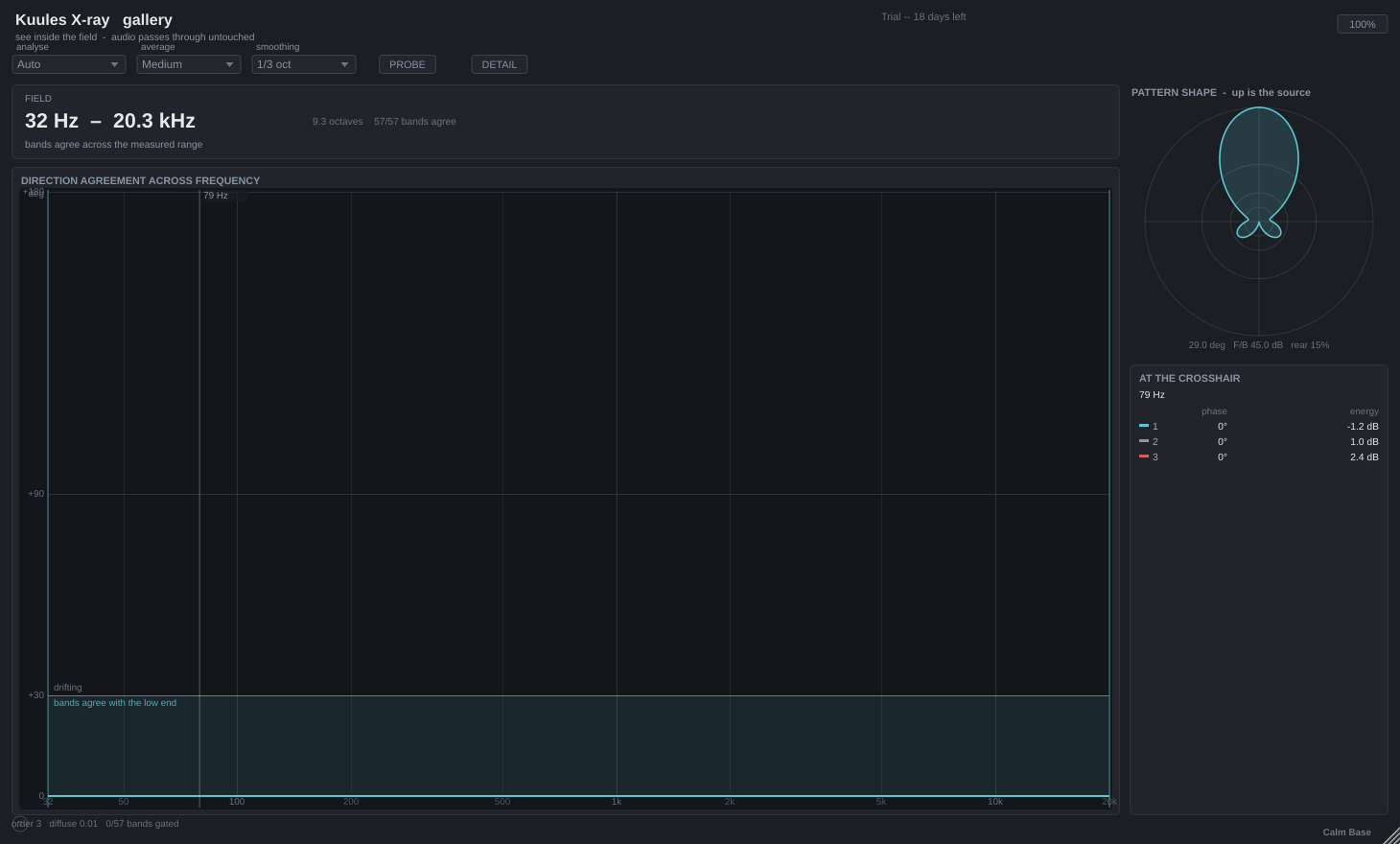This screenshot has height=844, width=1400.
Task: Click the 1.0 dB energy value
Action: 1365,442
